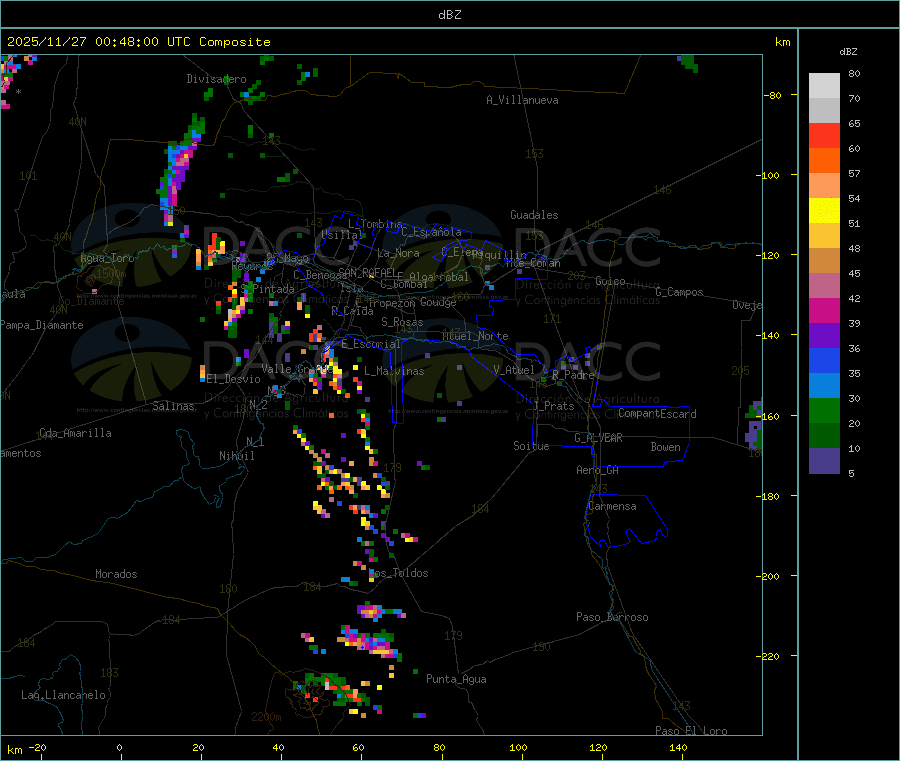Click the SAN_RAFAEL city label
Screen dimensions: 900x761
click(x=366, y=272)
